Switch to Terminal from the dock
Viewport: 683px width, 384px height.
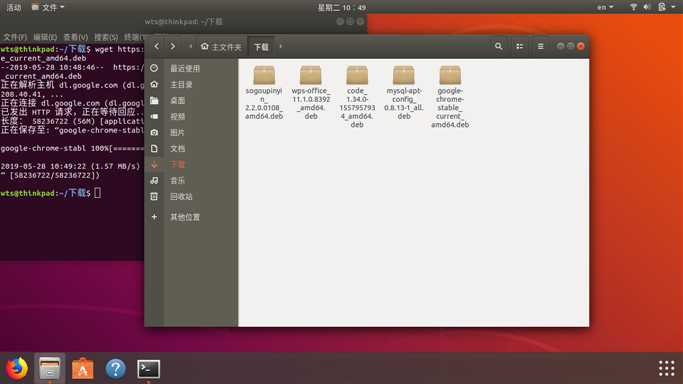click(149, 369)
